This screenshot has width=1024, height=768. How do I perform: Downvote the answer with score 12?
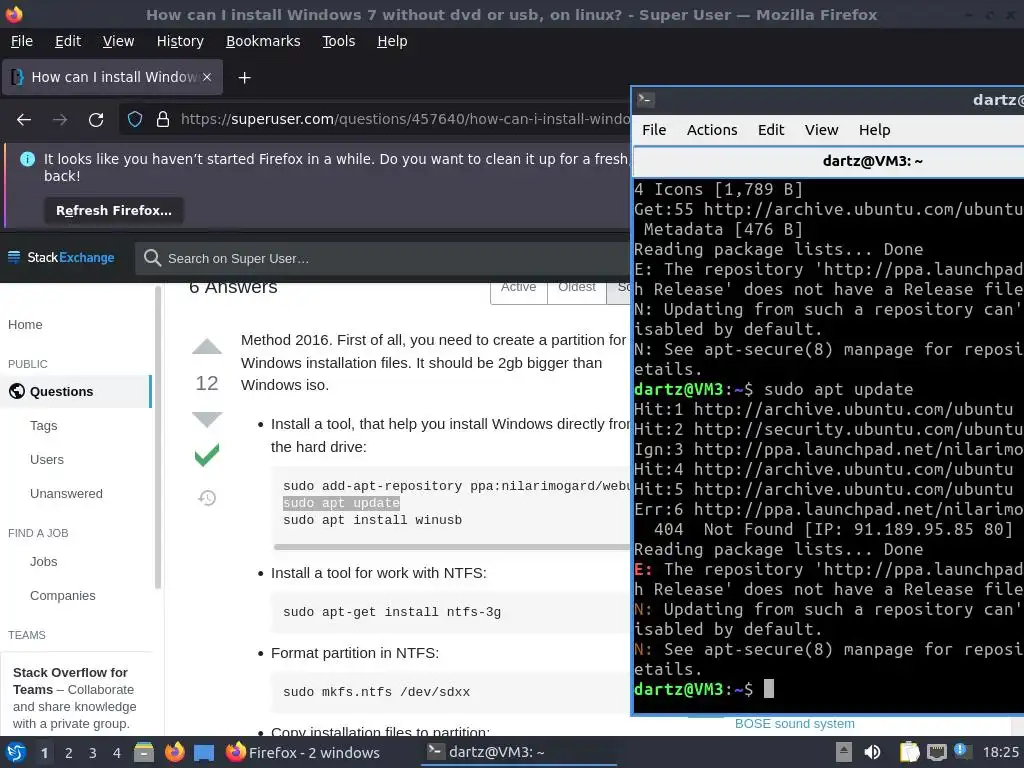coord(207,419)
